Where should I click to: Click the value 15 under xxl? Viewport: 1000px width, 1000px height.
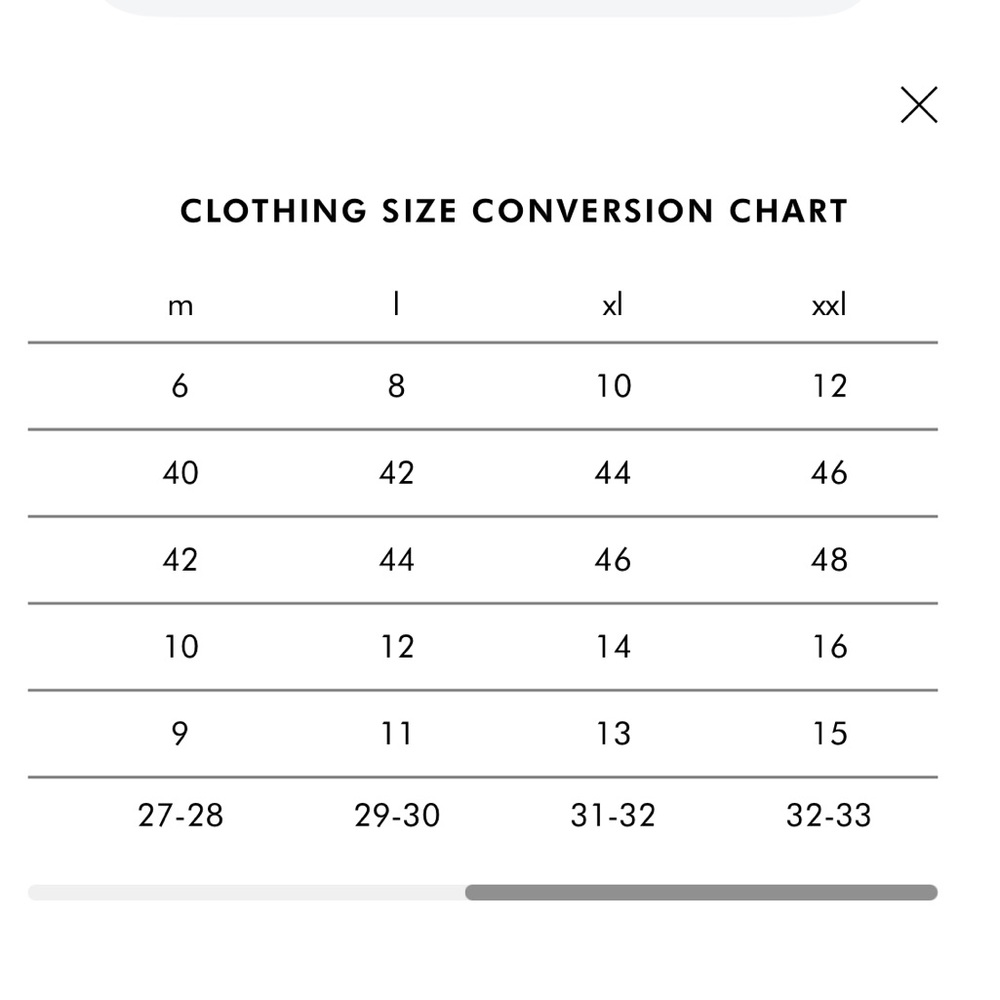pos(829,733)
